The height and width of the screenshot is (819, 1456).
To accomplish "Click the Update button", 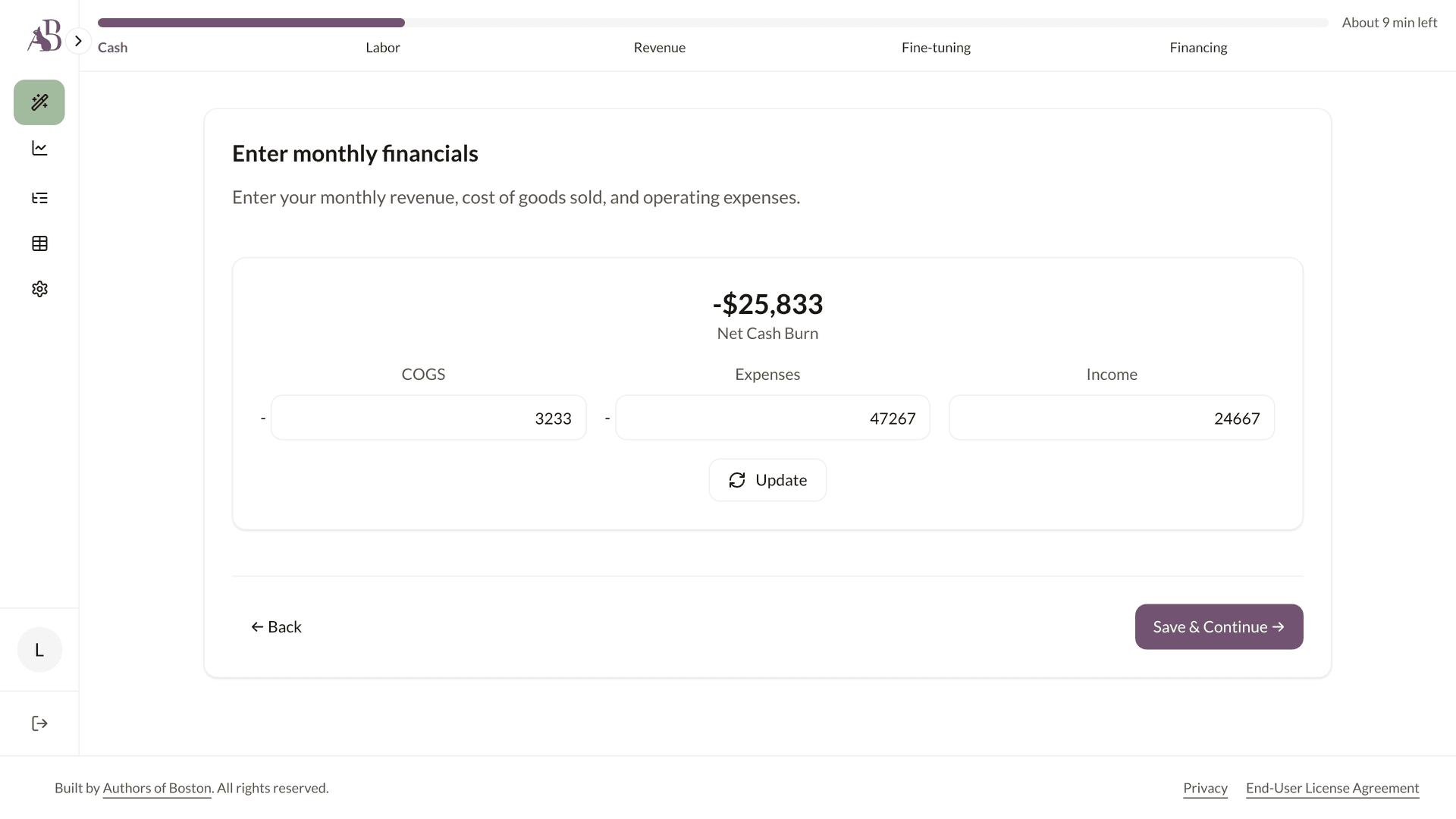I will tap(767, 480).
